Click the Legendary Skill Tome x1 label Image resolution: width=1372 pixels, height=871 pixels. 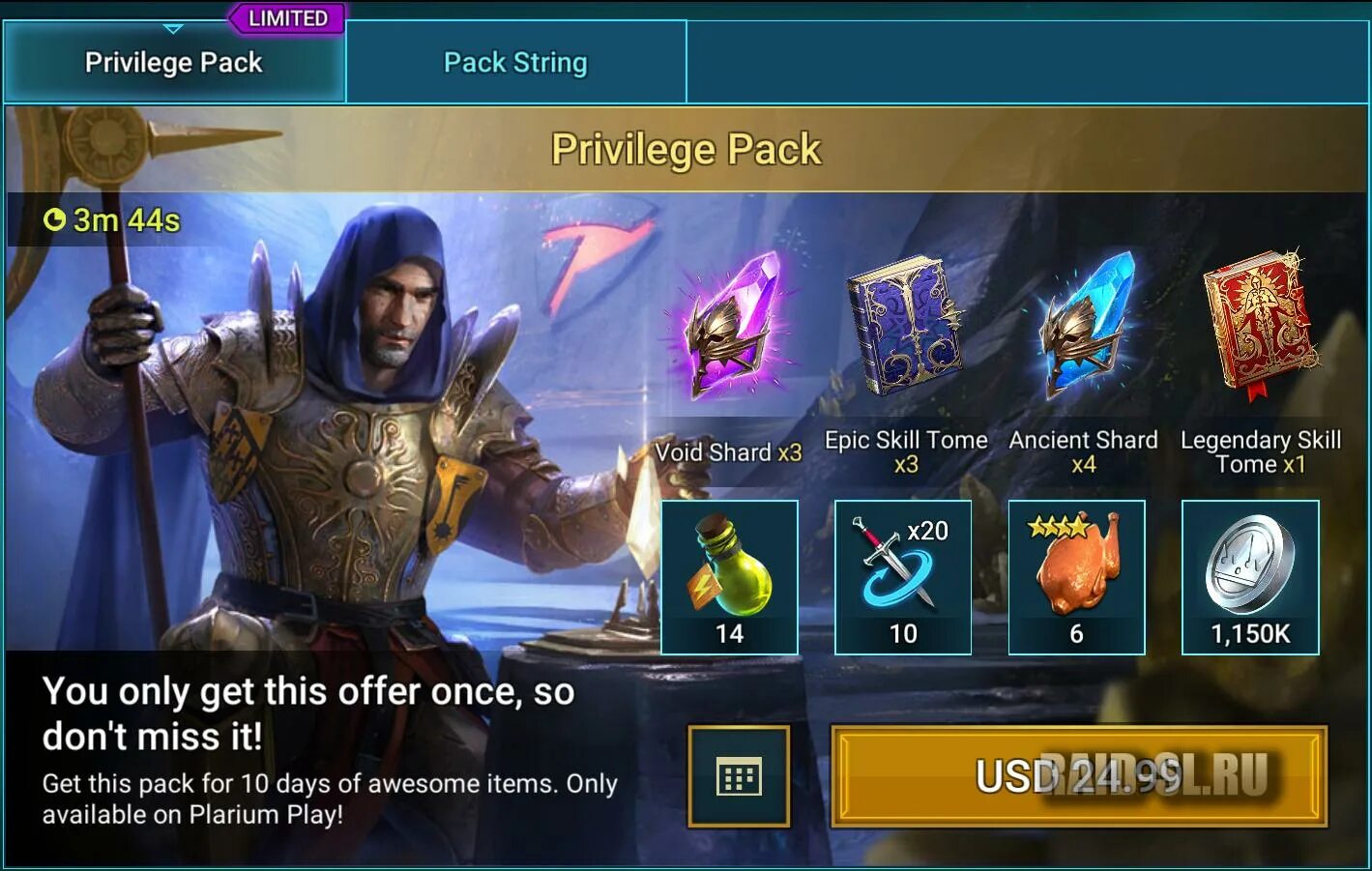click(x=1261, y=452)
